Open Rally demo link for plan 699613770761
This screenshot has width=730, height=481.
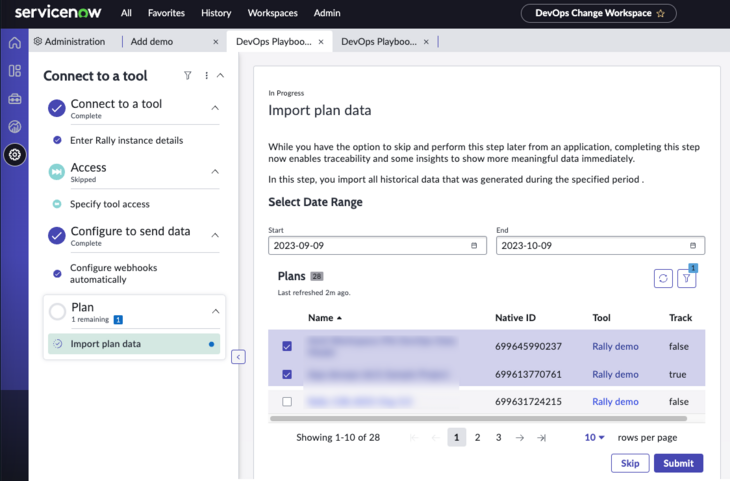point(615,374)
